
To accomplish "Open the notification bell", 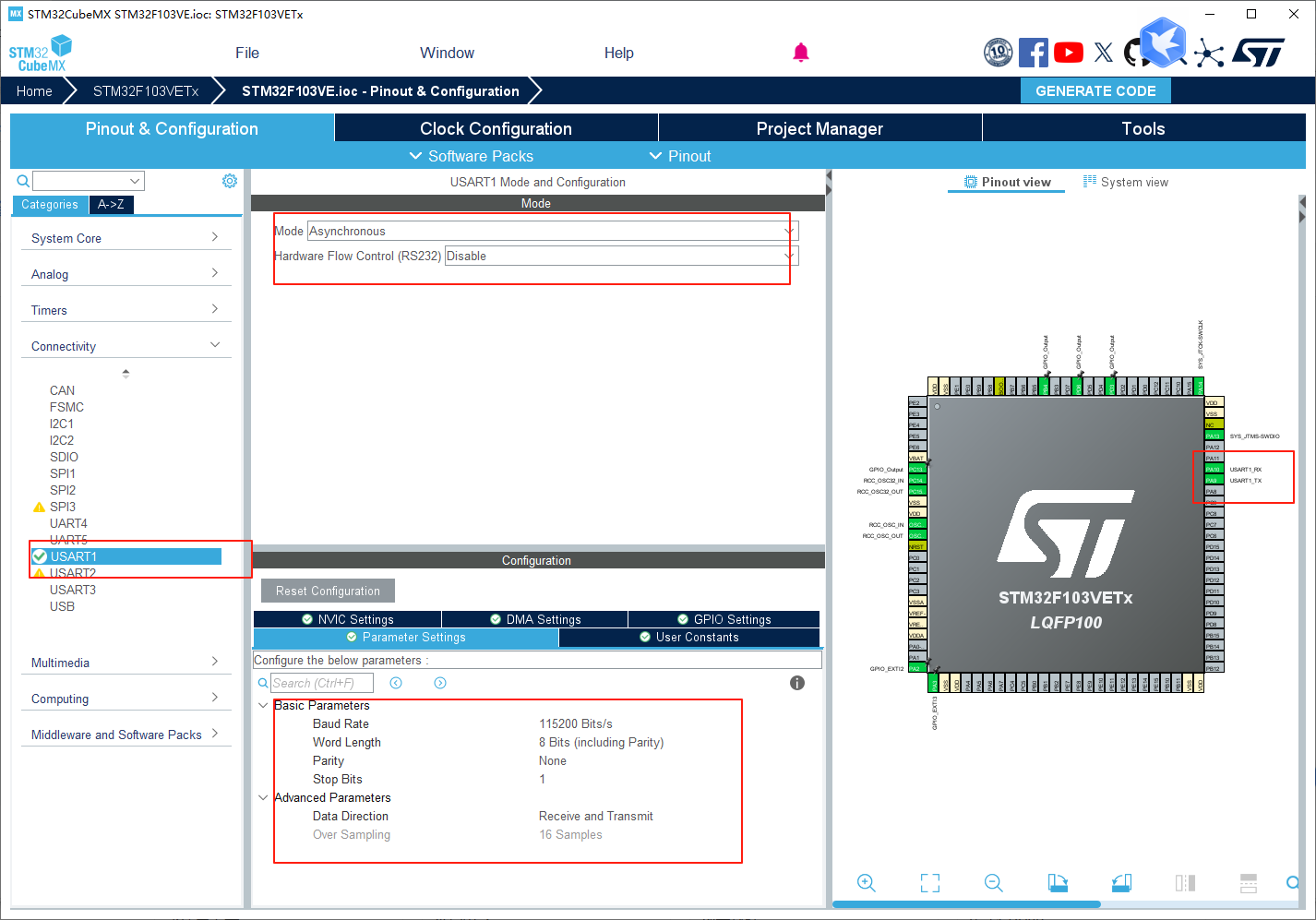I will point(801,53).
